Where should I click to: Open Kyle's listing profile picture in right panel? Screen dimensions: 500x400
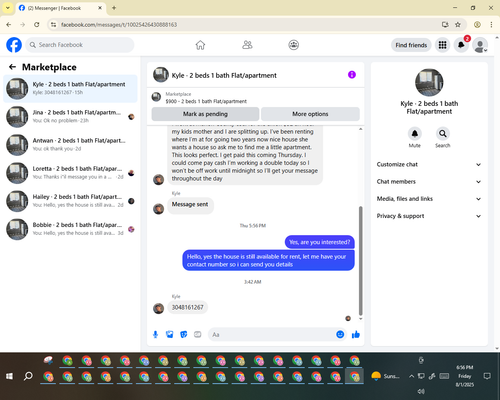point(429,83)
